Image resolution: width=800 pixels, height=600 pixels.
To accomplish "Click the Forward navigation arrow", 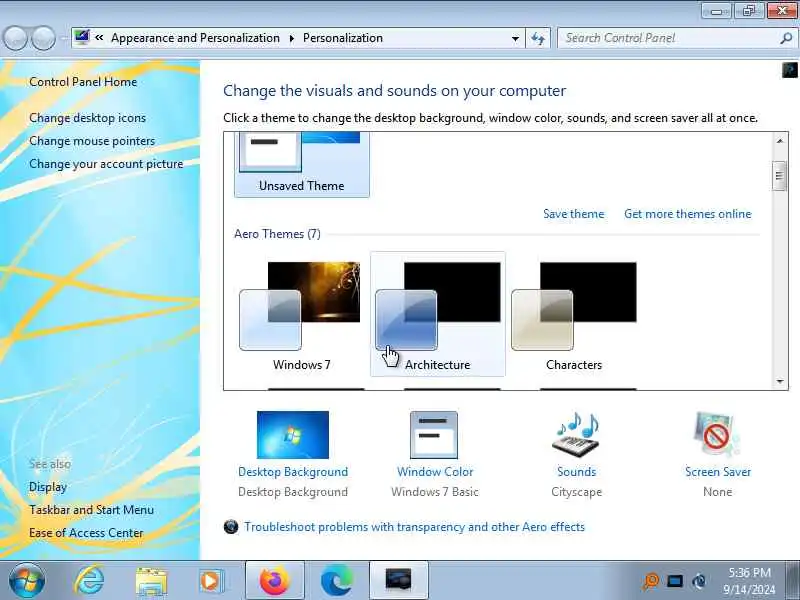I will pos(44,38).
